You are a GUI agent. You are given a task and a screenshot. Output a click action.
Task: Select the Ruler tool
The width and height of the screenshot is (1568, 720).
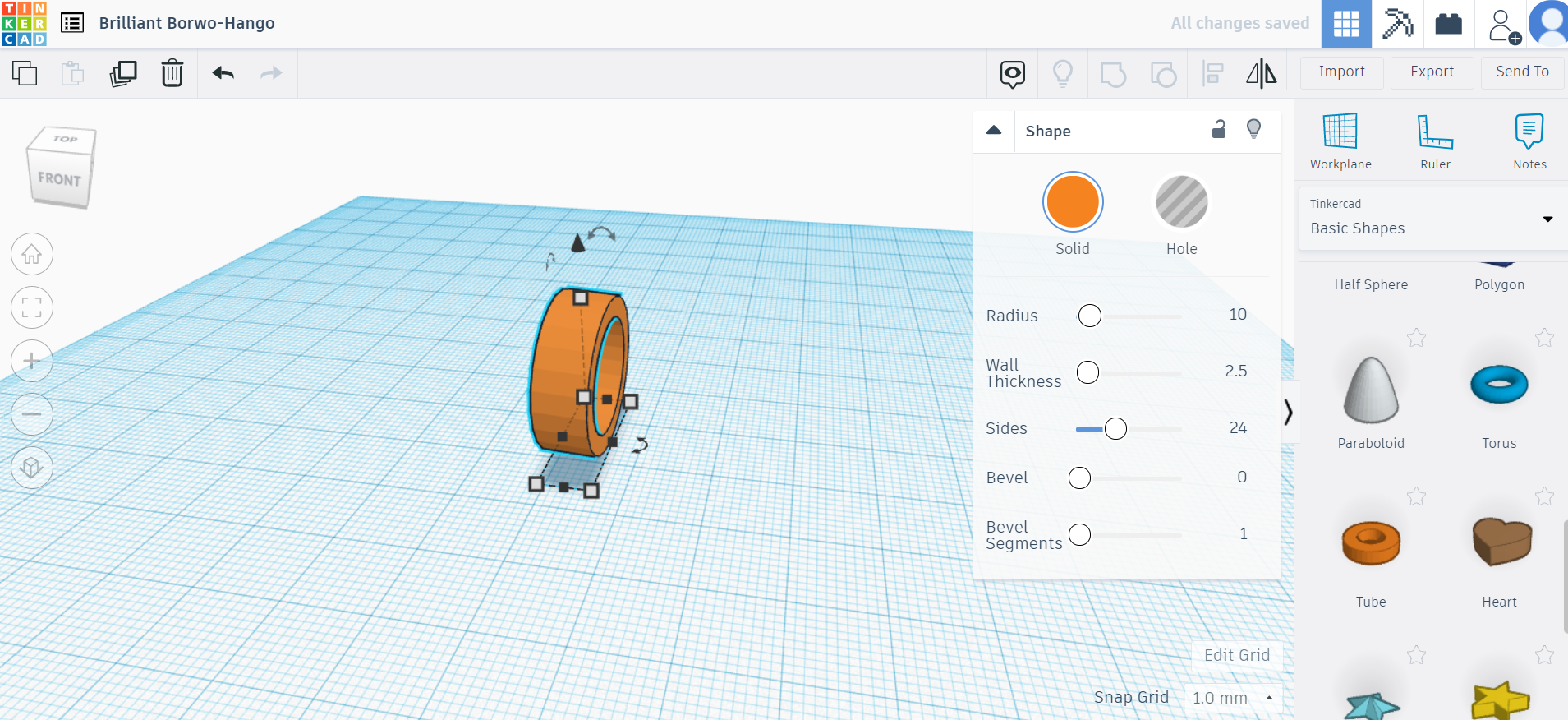1436,141
